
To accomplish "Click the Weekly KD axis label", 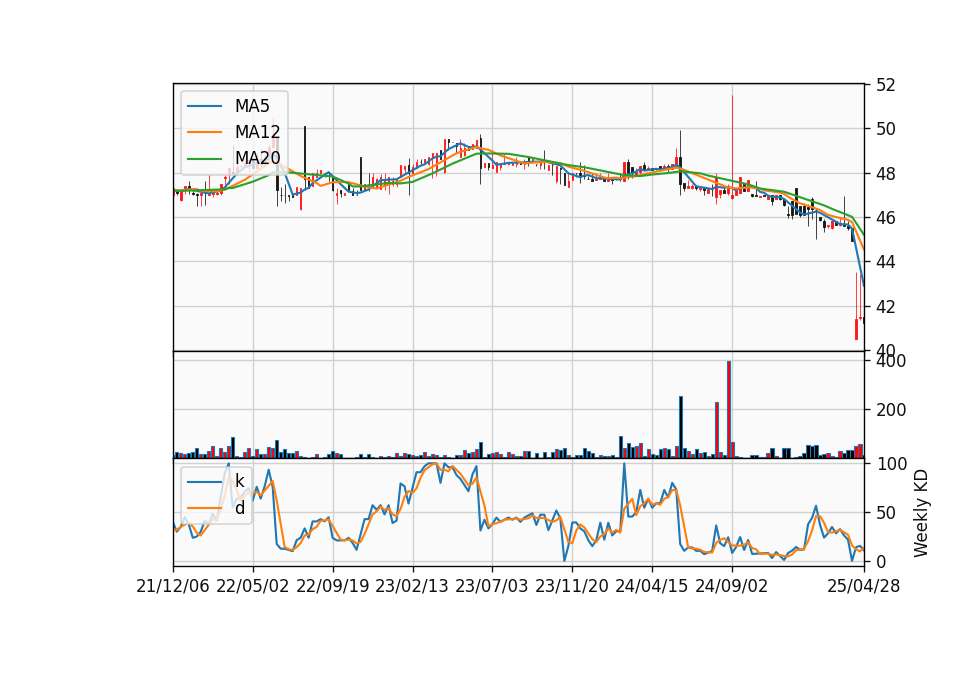I will (921, 514).
